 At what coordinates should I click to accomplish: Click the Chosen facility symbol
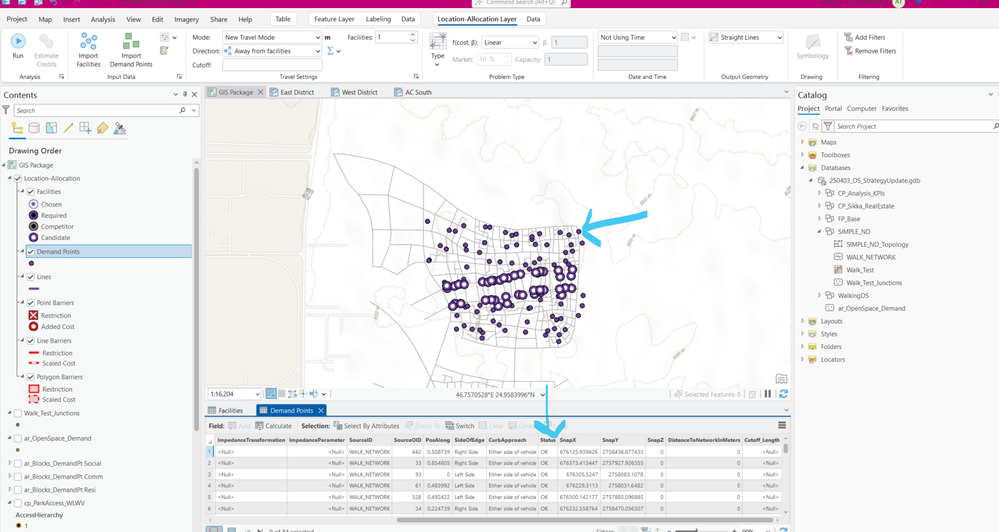point(33,204)
